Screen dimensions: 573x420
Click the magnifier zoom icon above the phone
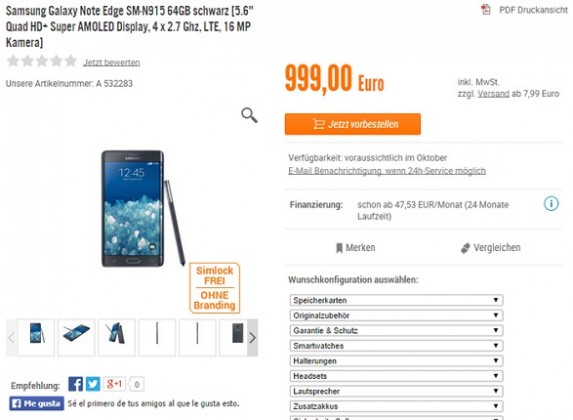pos(249,115)
